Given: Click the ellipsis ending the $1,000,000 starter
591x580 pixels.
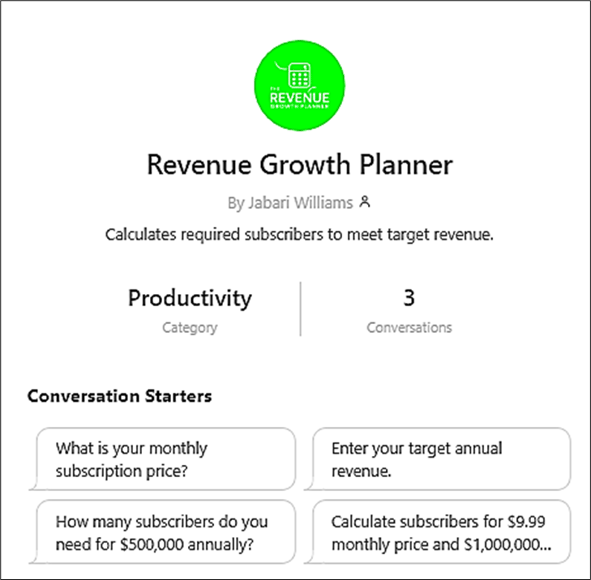Looking at the screenshot, I should 546,545.
